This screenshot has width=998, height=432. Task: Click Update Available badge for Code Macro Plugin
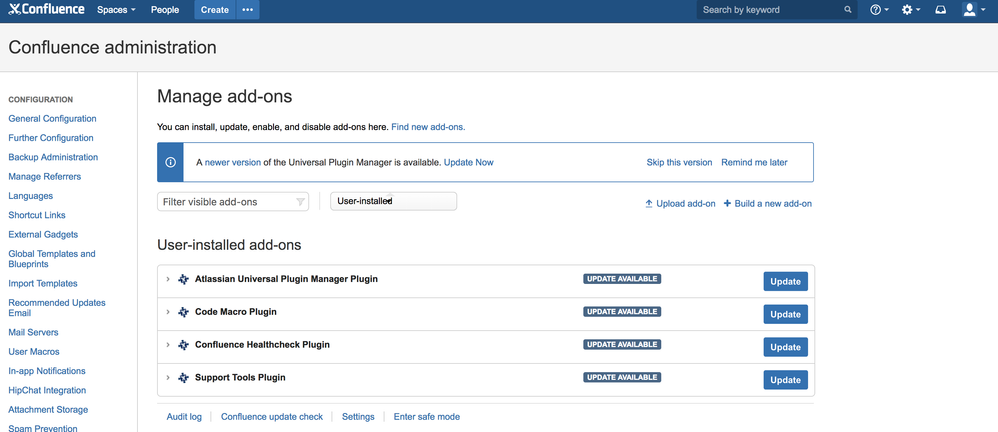tap(622, 312)
